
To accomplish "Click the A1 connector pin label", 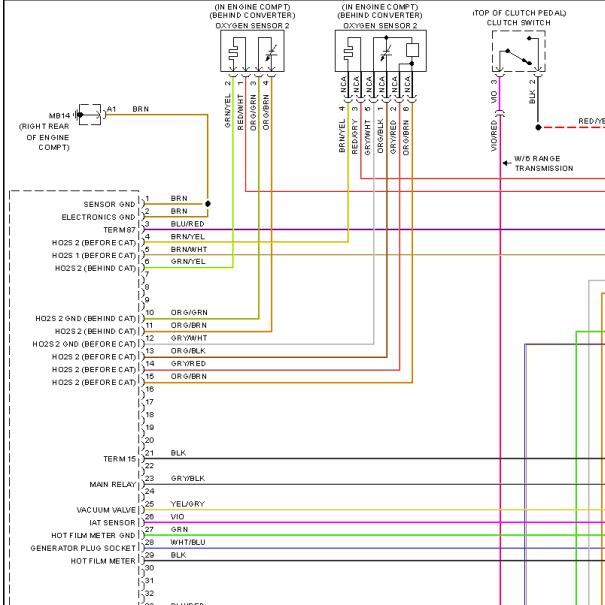I will pyautogui.click(x=112, y=109).
